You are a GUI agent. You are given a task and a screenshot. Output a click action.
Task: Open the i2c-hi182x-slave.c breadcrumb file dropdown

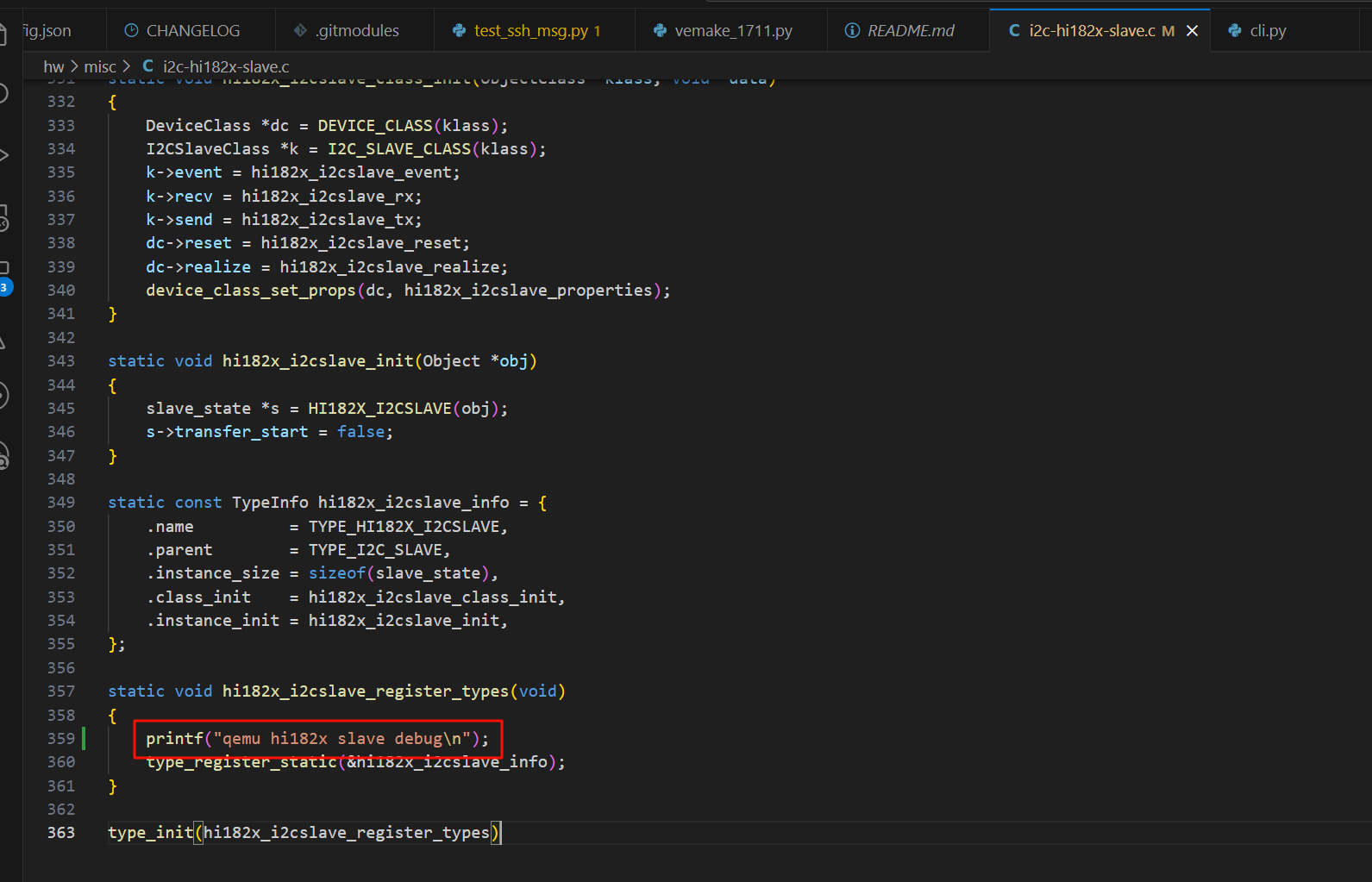[x=226, y=66]
